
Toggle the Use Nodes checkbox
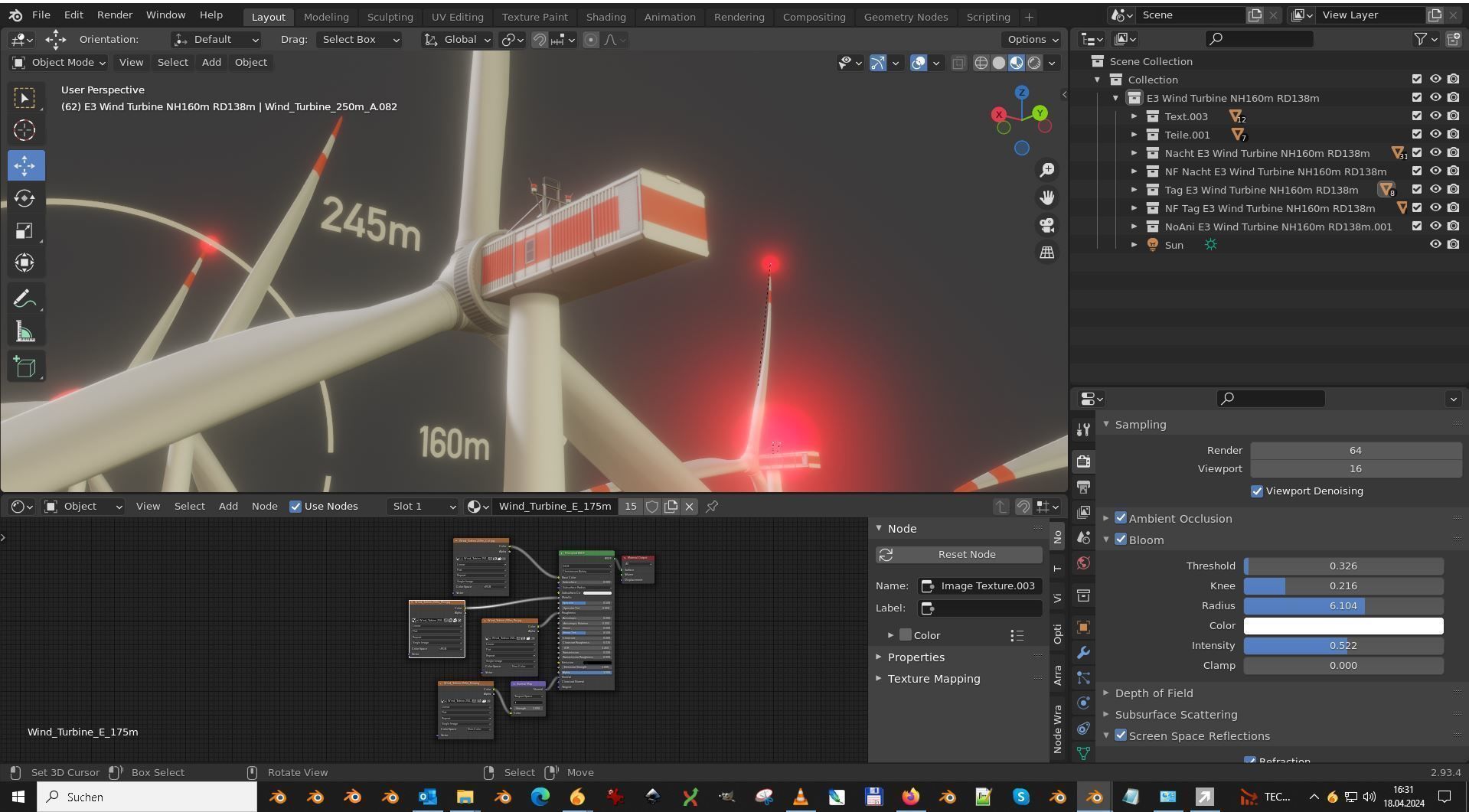pos(295,507)
